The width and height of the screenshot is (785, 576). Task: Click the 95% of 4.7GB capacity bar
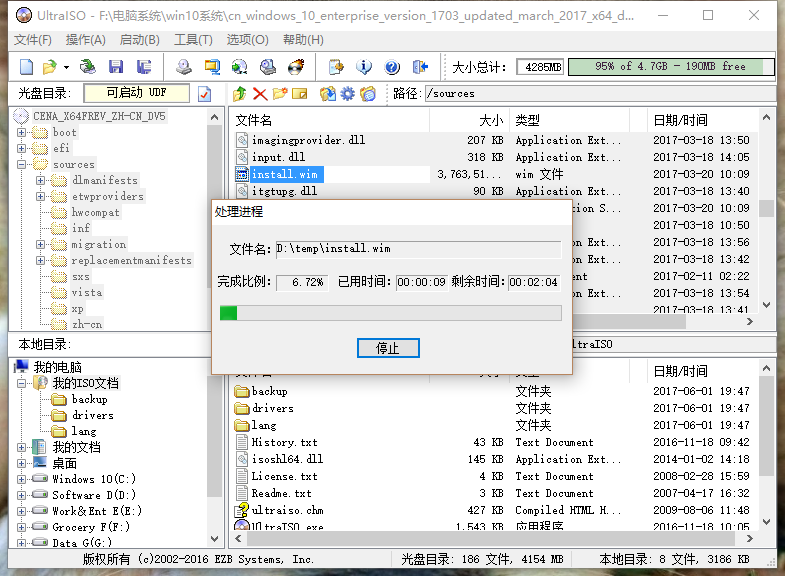pyautogui.click(x=671, y=67)
